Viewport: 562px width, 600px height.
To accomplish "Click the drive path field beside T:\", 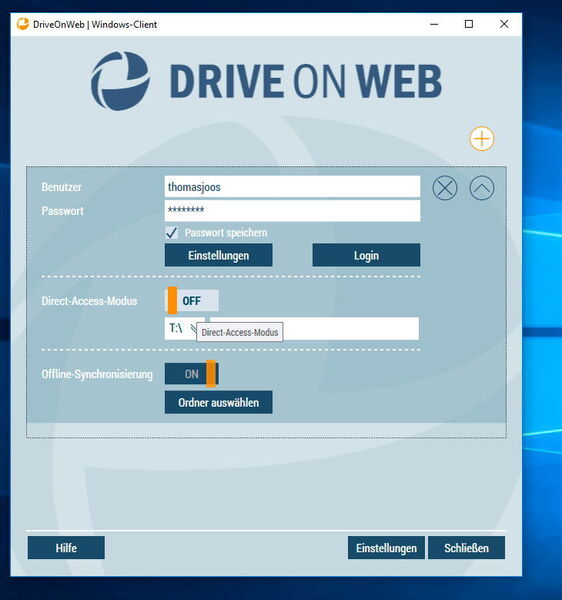I will pyautogui.click(x=314, y=328).
